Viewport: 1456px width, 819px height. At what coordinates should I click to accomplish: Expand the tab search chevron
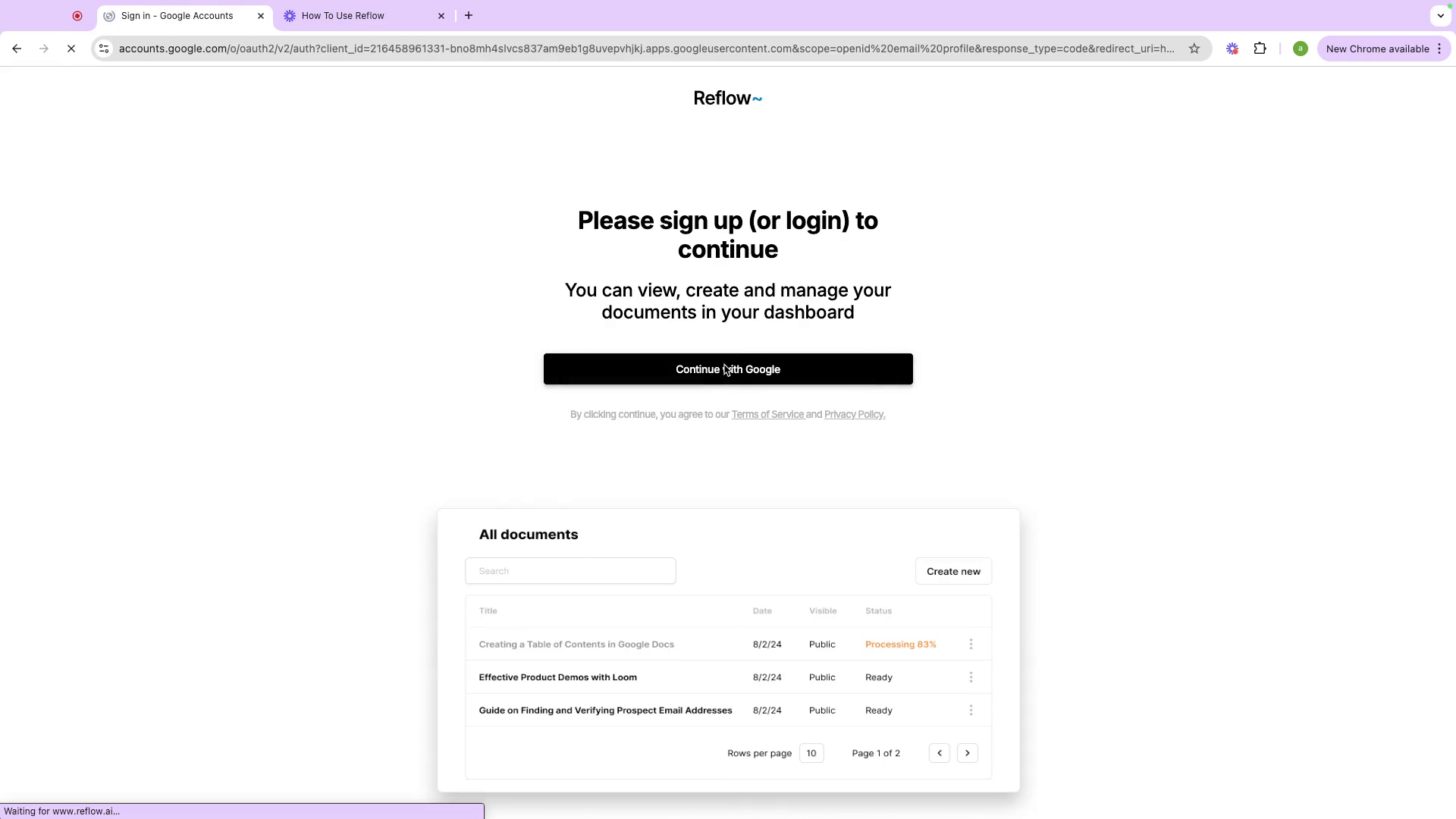[x=1440, y=15]
